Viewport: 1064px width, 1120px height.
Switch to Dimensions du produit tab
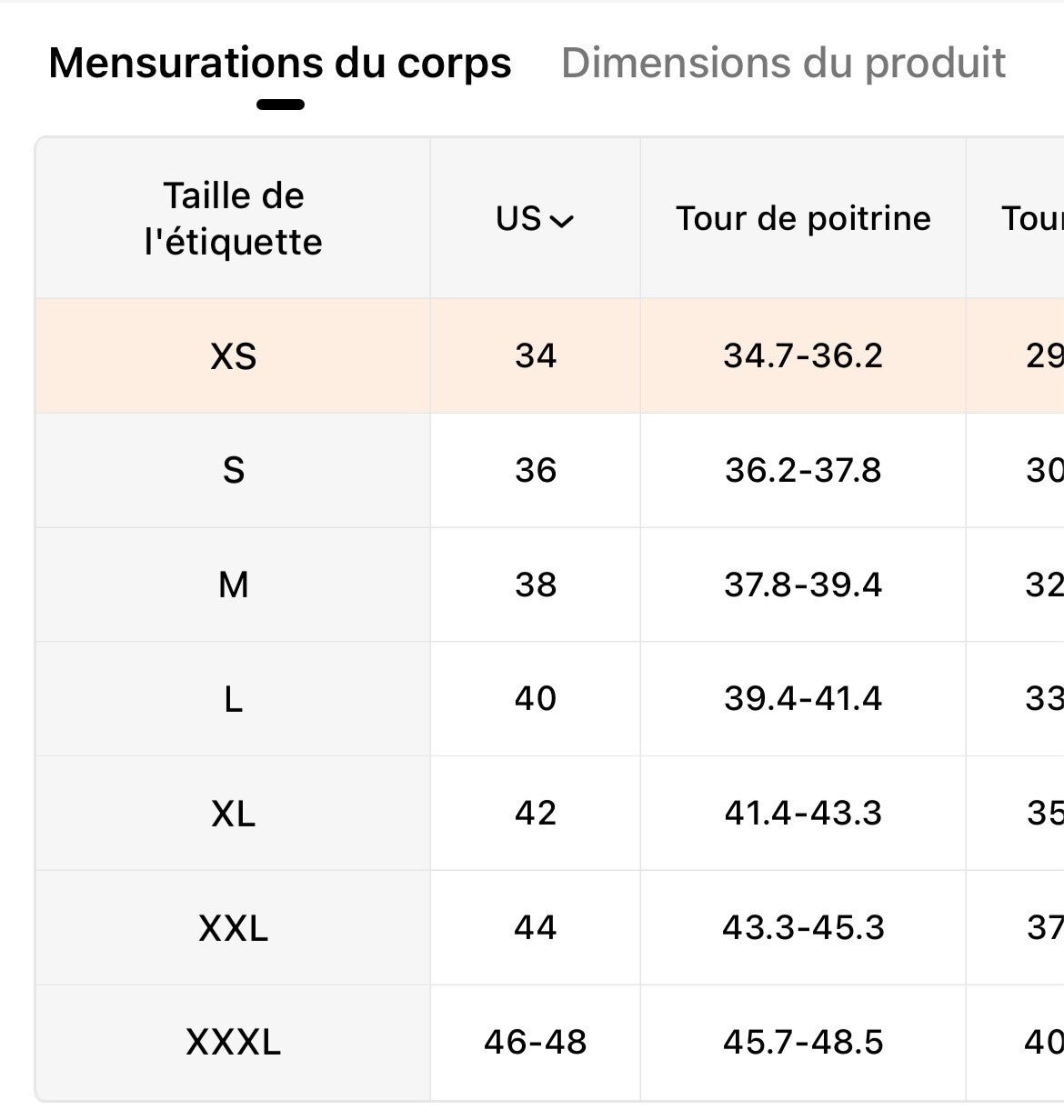coord(783,63)
